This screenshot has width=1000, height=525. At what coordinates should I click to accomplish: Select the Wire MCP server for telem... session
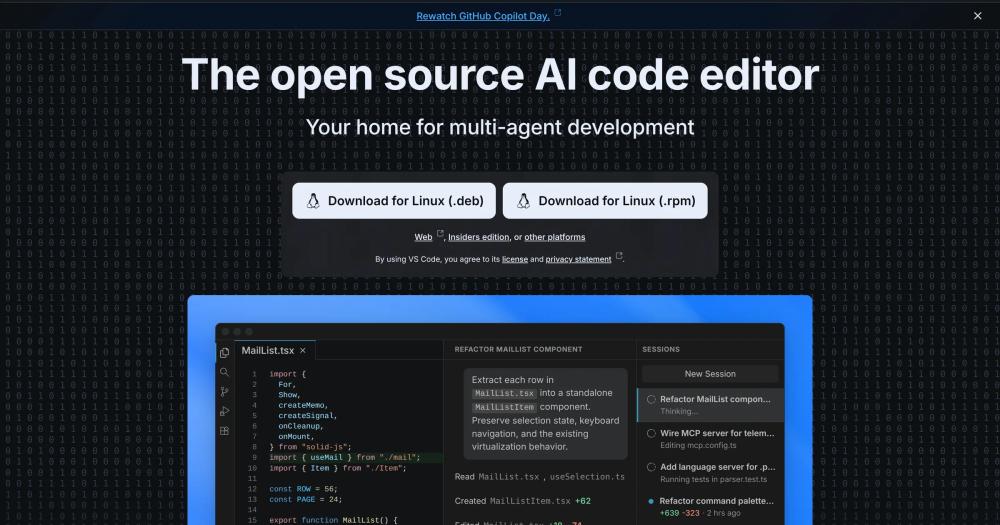point(710,438)
